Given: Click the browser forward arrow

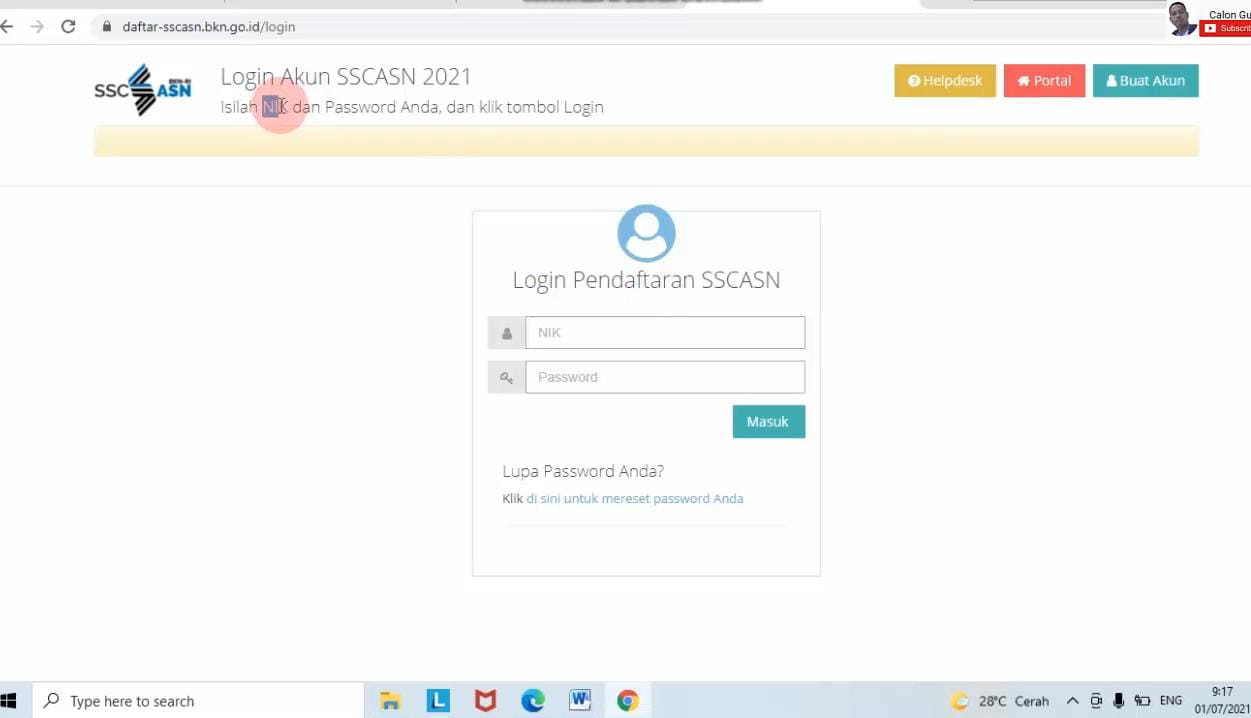Looking at the screenshot, I should pyautogui.click(x=37, y=27).
